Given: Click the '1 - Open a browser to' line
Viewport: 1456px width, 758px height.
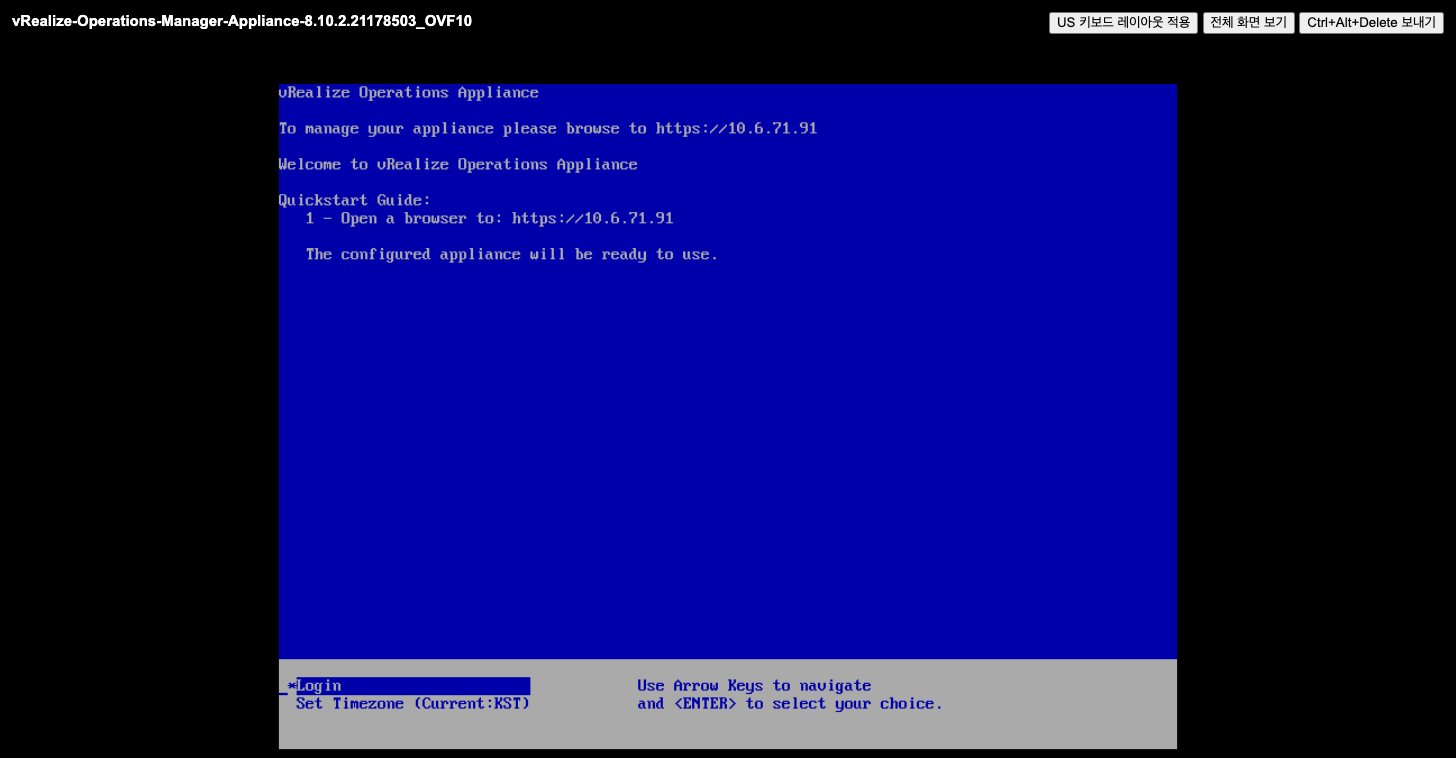Looking at the screenshot, I should coord(490,219).
